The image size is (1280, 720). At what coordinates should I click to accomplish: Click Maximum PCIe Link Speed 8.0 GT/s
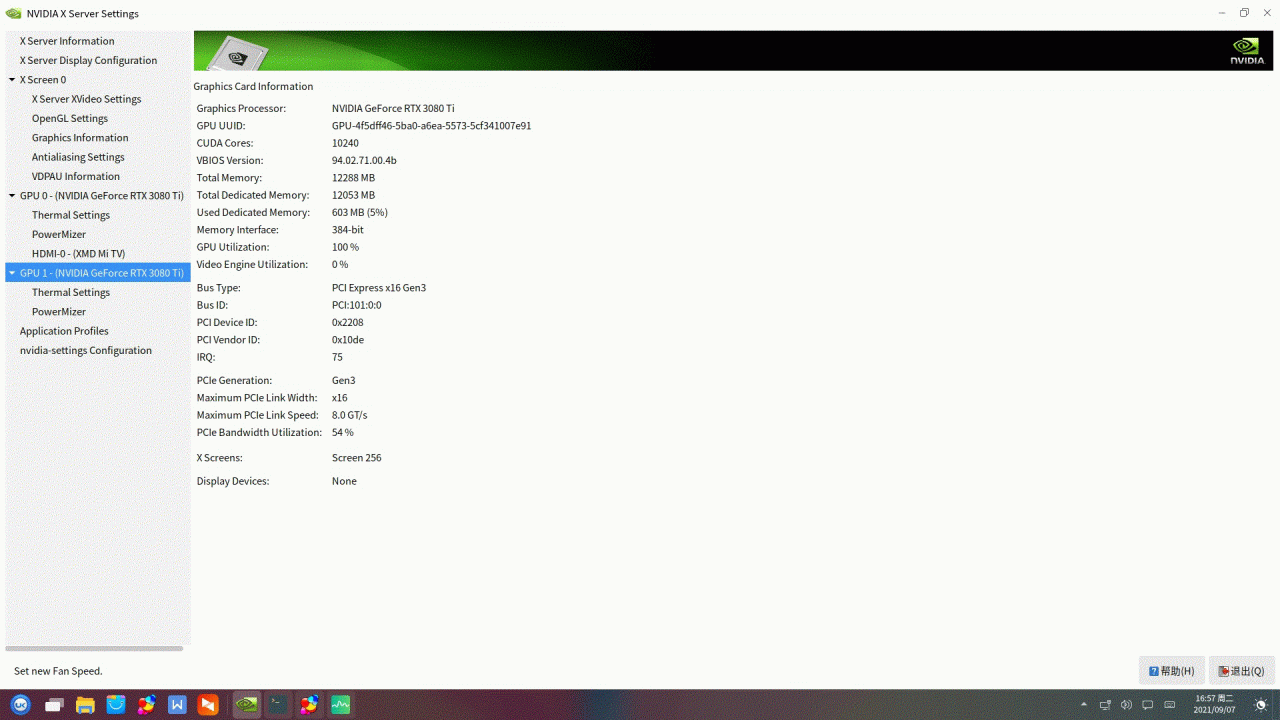point(349,415)
